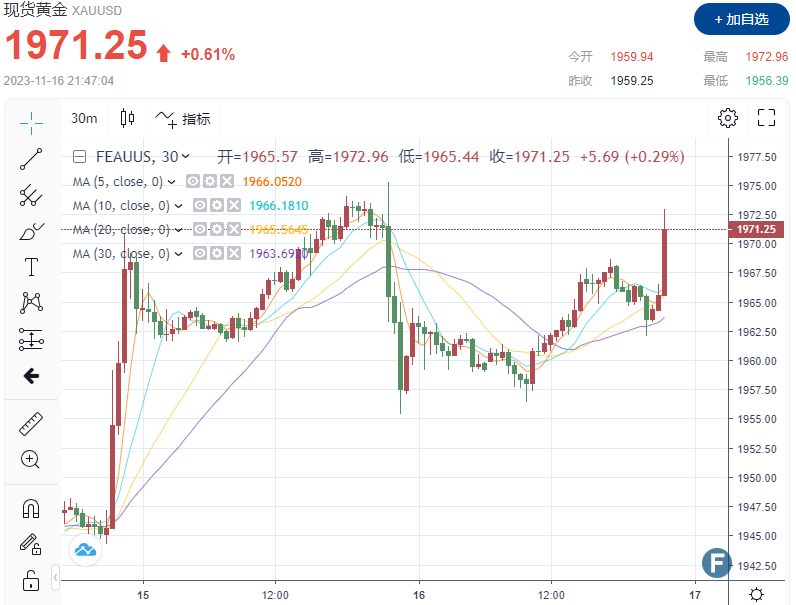
Task: Toggle visibility of MA (10, close, 0)
Action: click(x=200, y=206)
